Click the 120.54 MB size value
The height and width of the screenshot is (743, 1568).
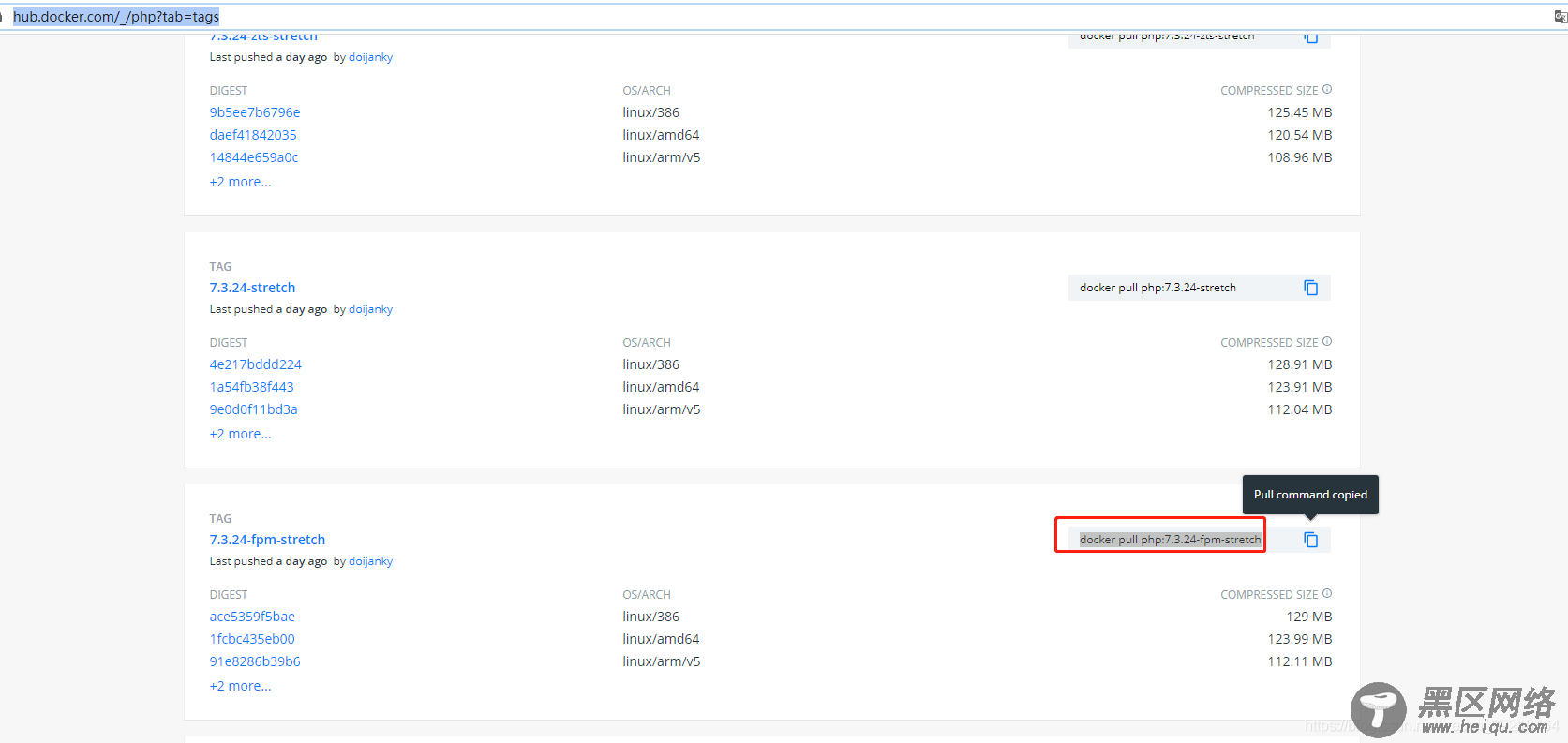pyautogui.click(x=1300, y=135)
